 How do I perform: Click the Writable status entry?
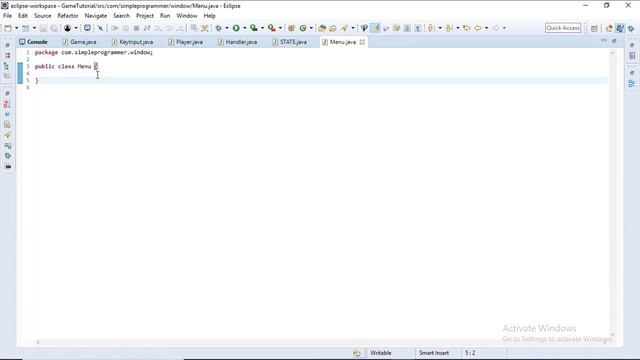point(381,353)
